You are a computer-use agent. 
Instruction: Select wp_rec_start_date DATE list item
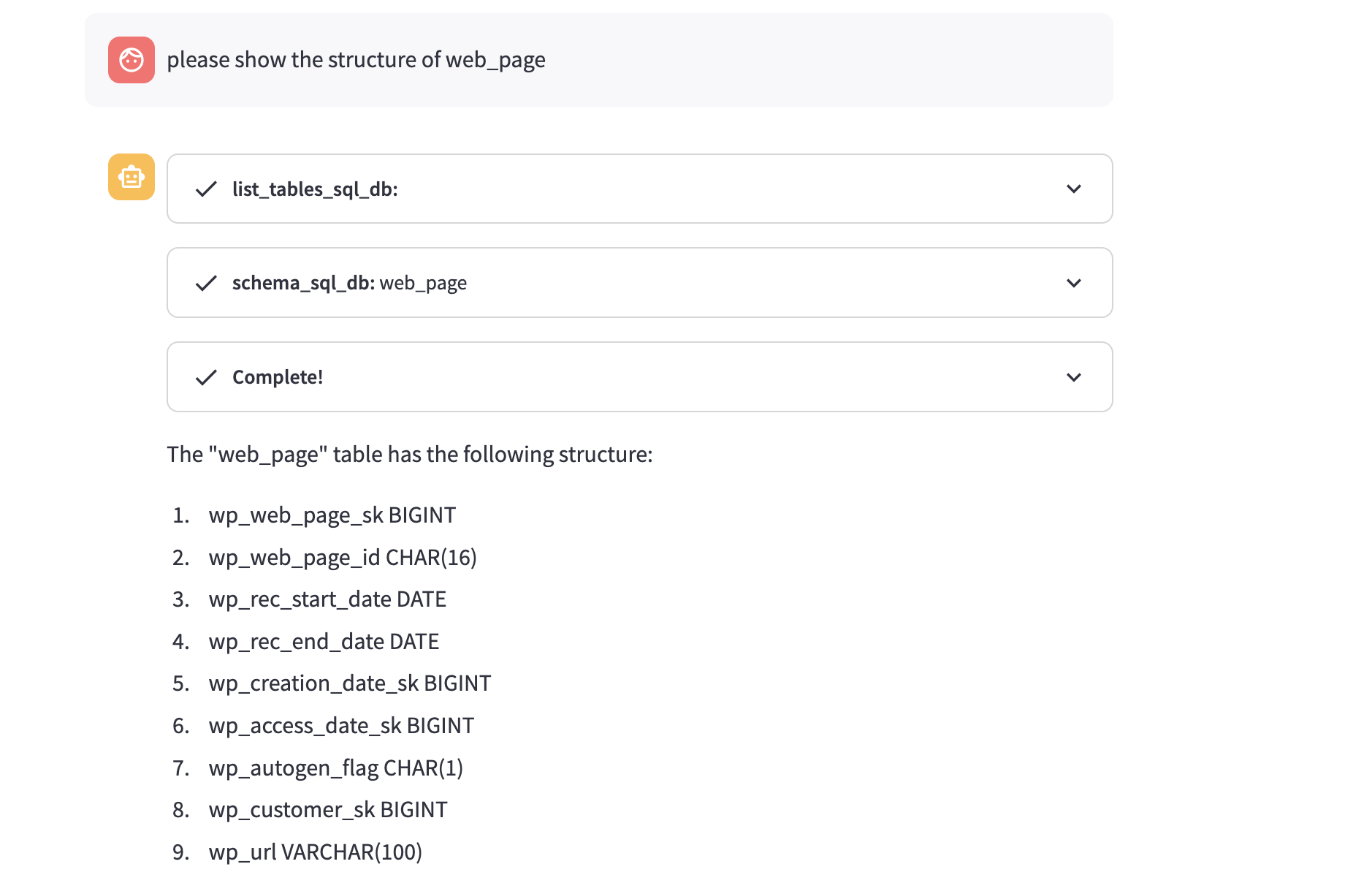click(327, 599)
